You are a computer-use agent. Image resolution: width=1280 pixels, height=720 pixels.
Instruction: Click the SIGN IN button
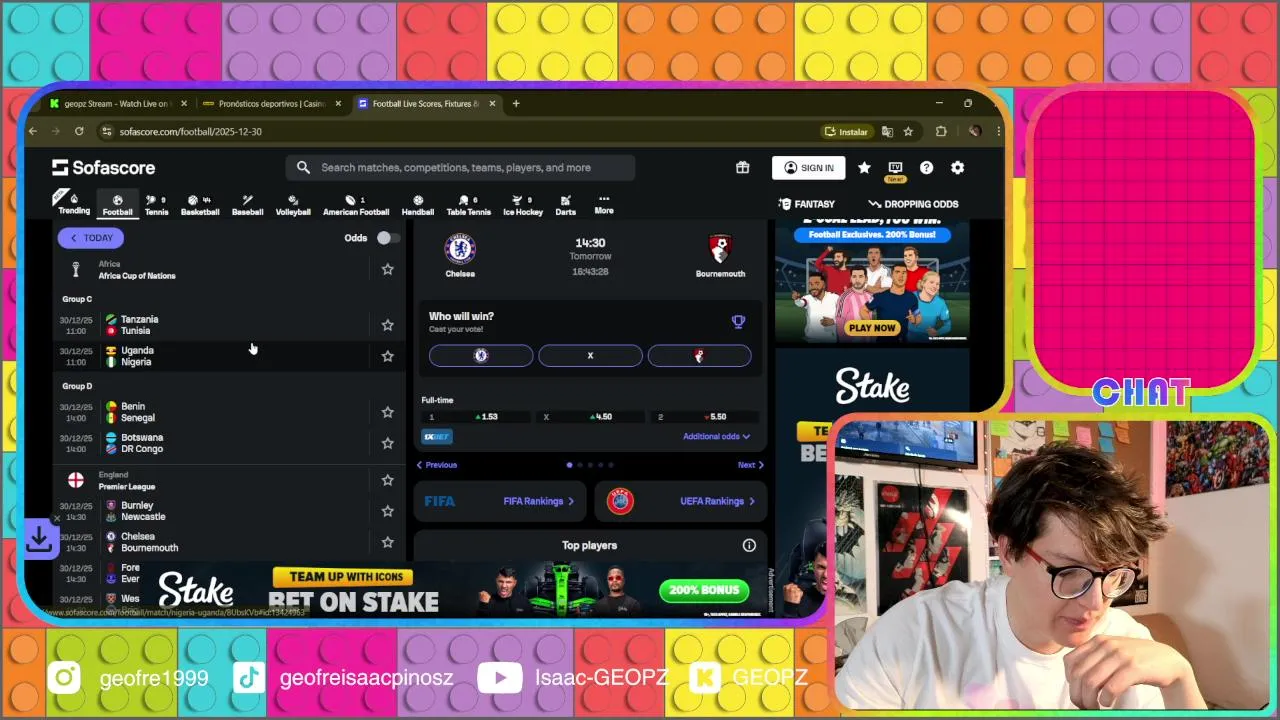(808, 168)
